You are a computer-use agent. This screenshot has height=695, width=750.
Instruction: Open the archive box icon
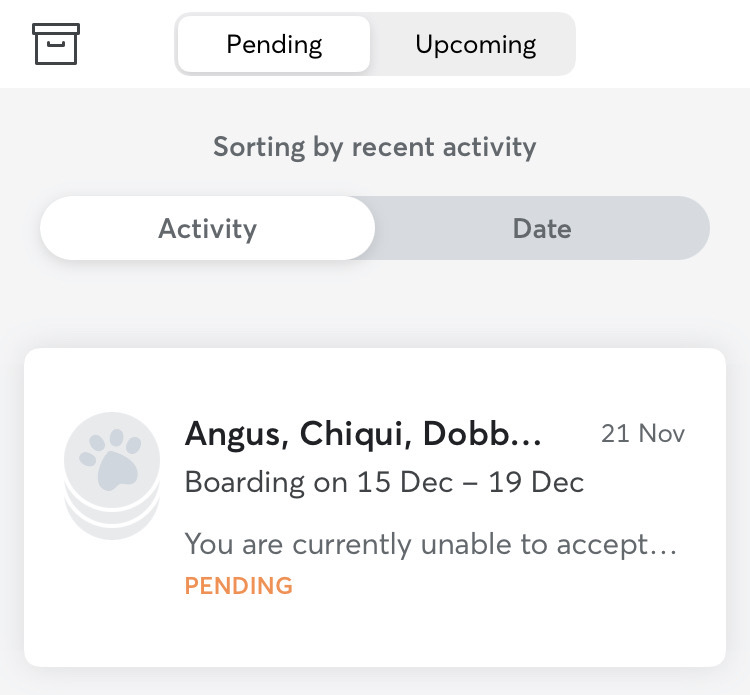56,44
